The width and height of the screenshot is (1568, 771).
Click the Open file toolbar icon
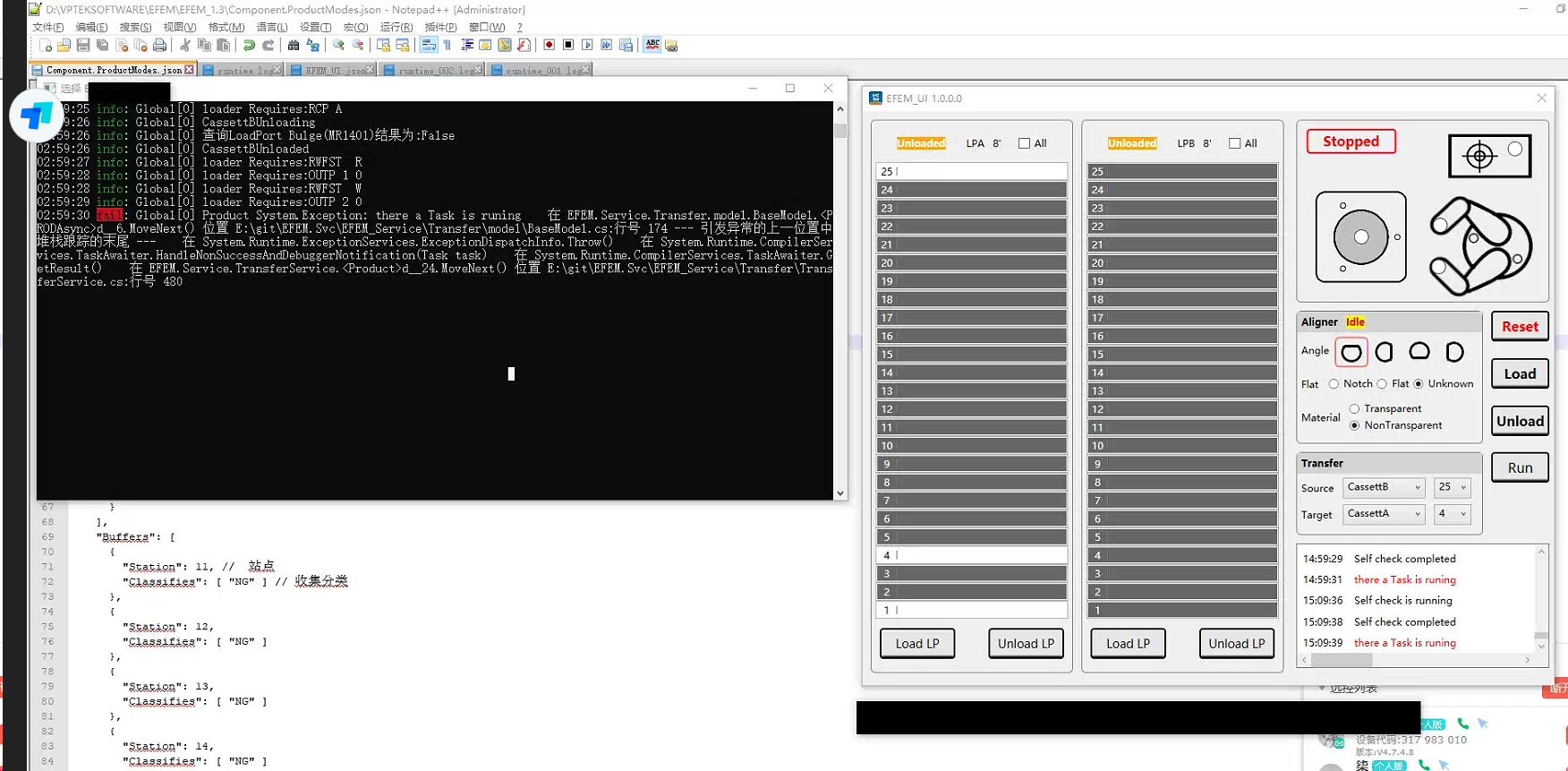point(64,45)
